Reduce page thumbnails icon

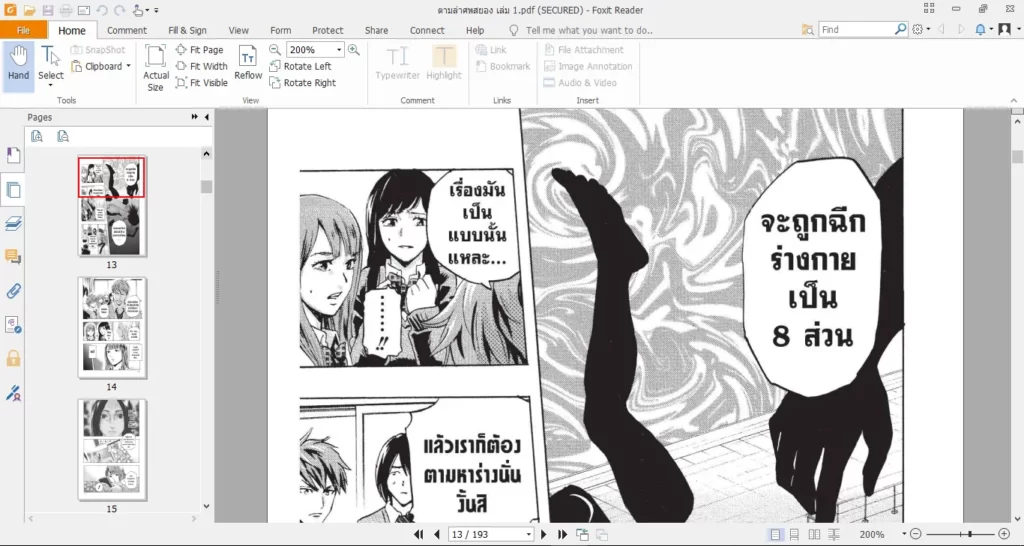point(63,136)
